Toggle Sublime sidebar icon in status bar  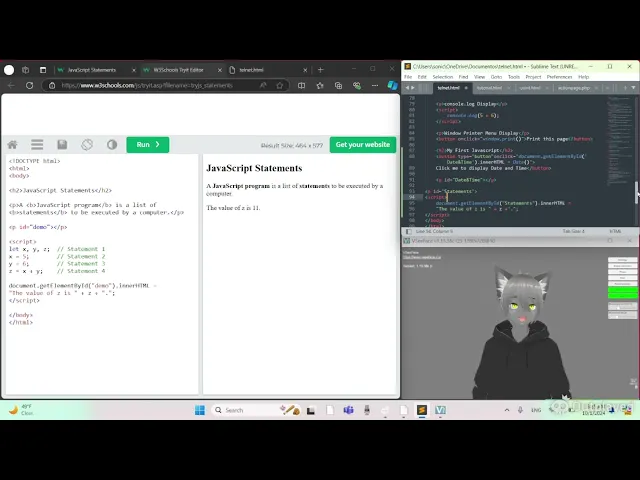pos(409,231)
